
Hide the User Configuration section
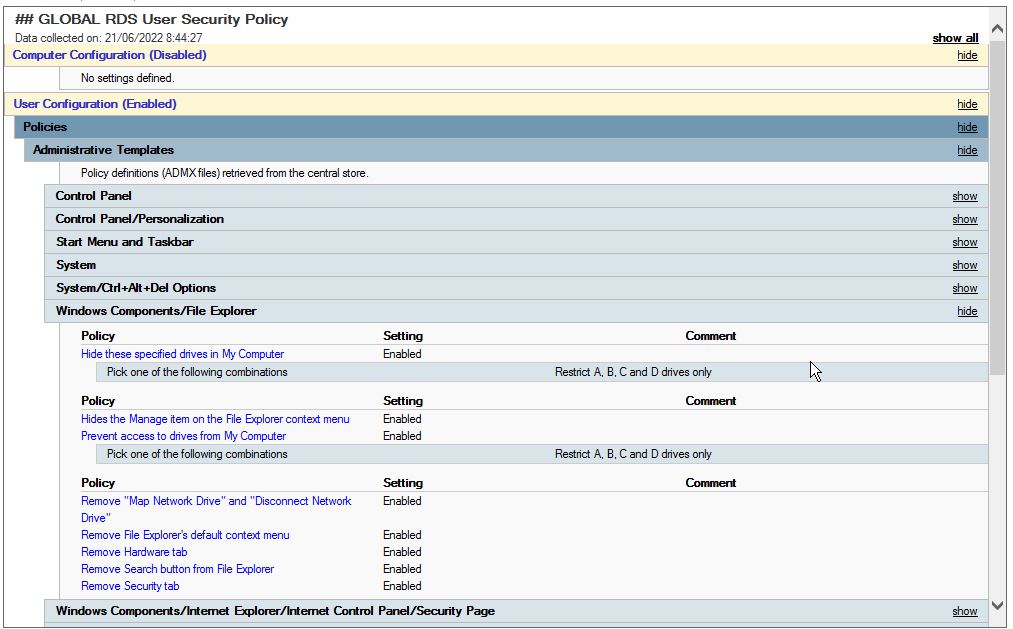pyautogui.click(x=967, y=105)
